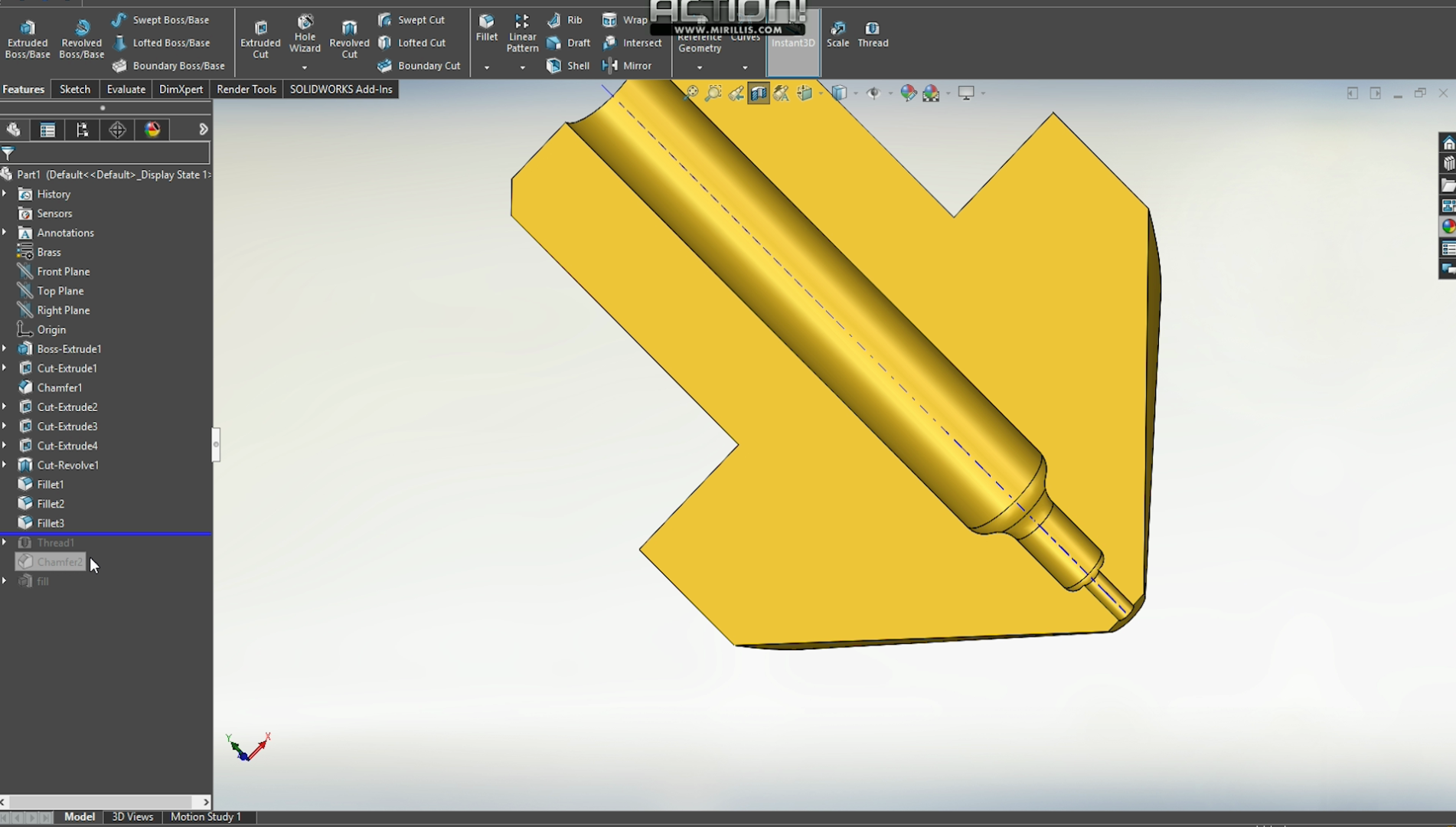Zoom to Fit in the view toolbar
Screen dimensions: 1456x827
tap(691, 93)
